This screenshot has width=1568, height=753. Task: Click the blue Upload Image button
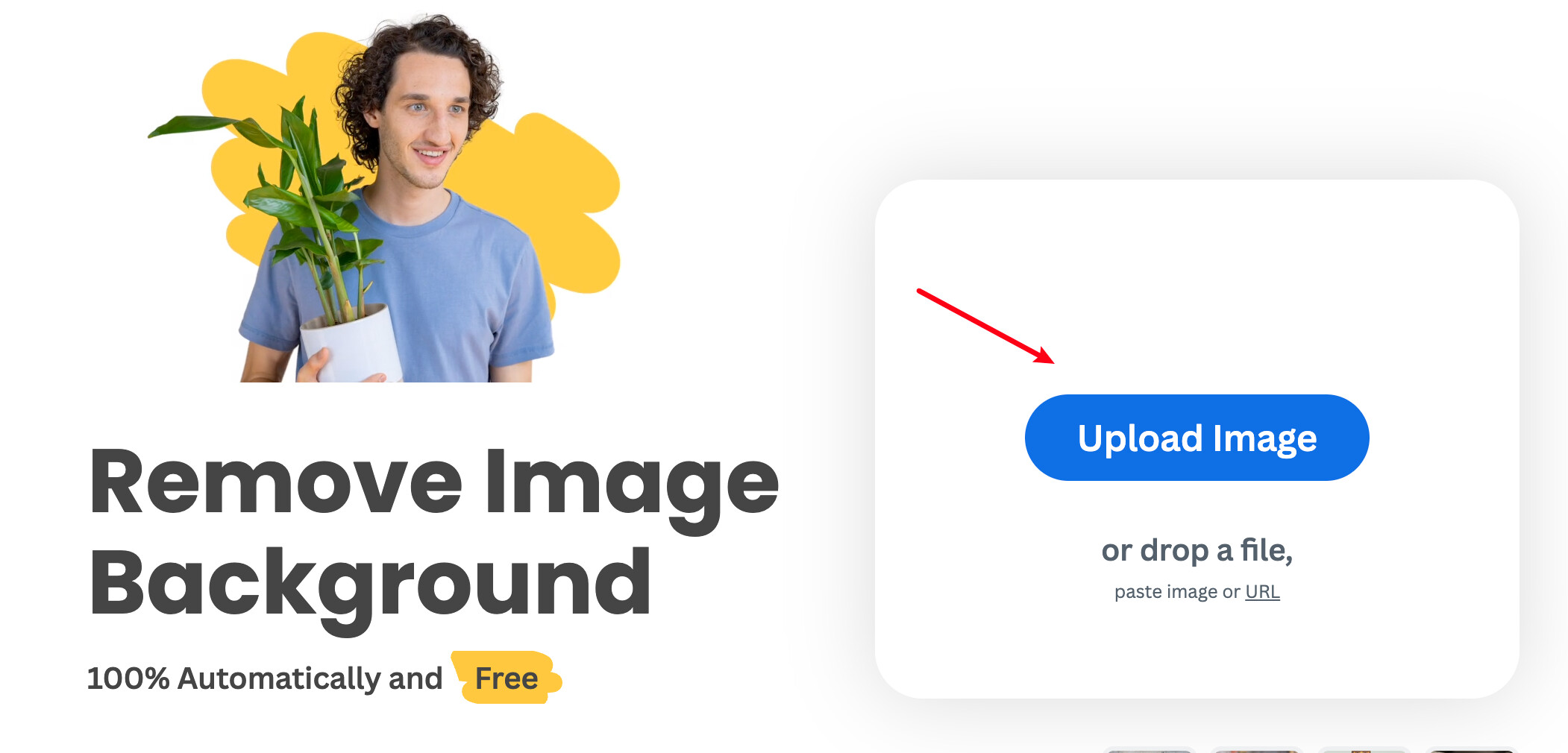coord(1197,438)
